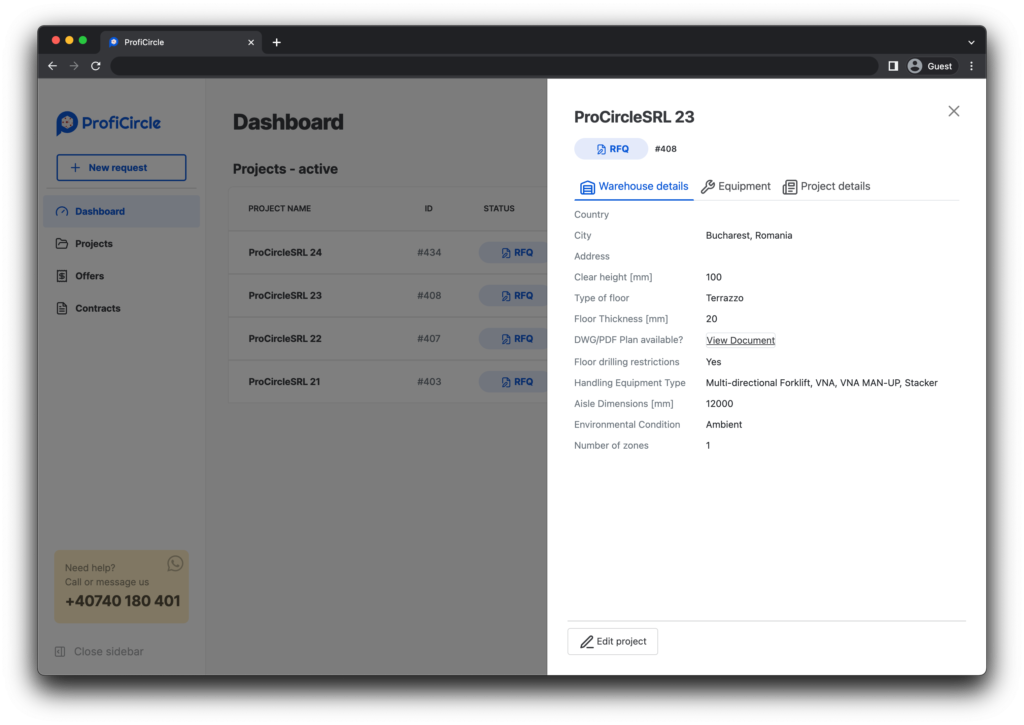Select the ProCircleSRL 21 project row
Screen dimensions: 1024x725
(388, 382)
